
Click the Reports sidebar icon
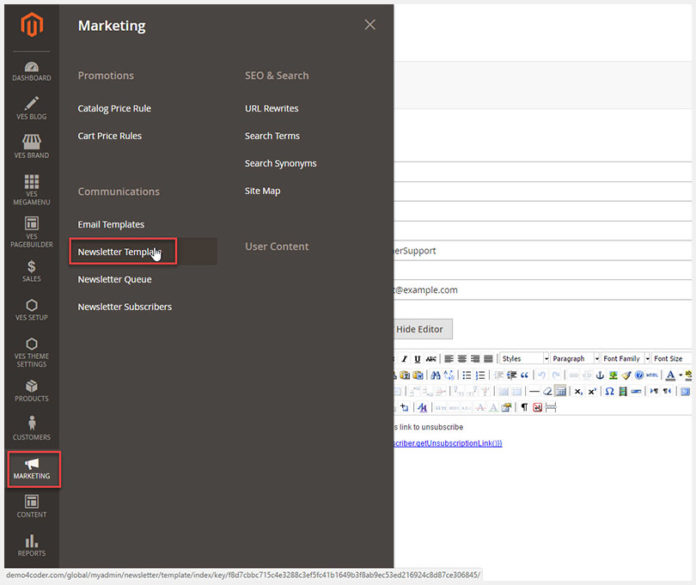pyautogui.click(x=31, y=545)
